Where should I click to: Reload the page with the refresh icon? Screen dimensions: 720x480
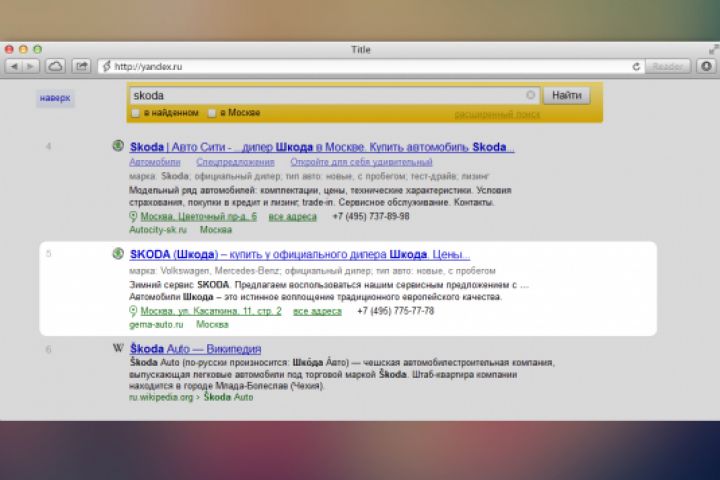(636, 67)
